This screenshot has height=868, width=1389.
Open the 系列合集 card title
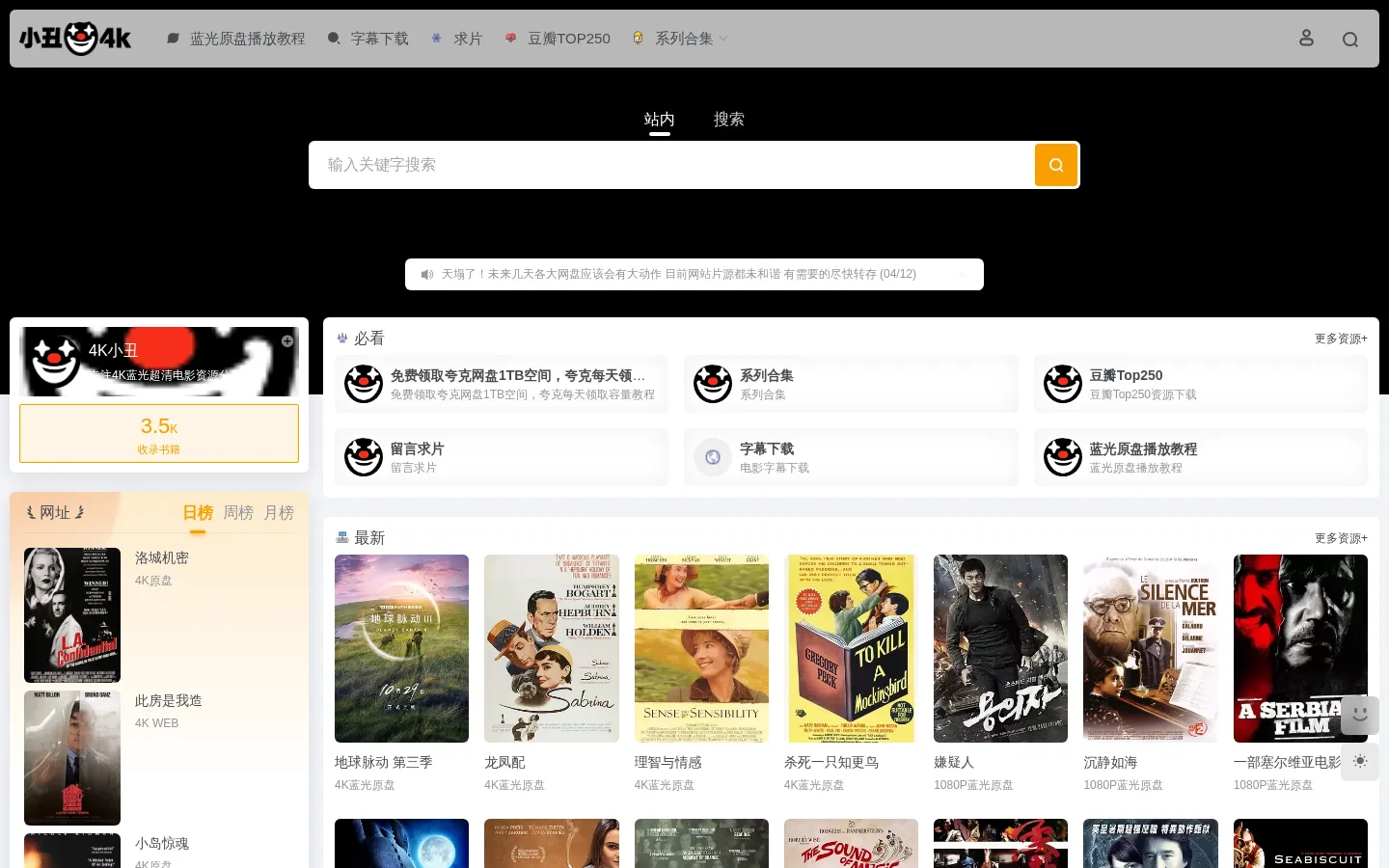tap(767, 376)
